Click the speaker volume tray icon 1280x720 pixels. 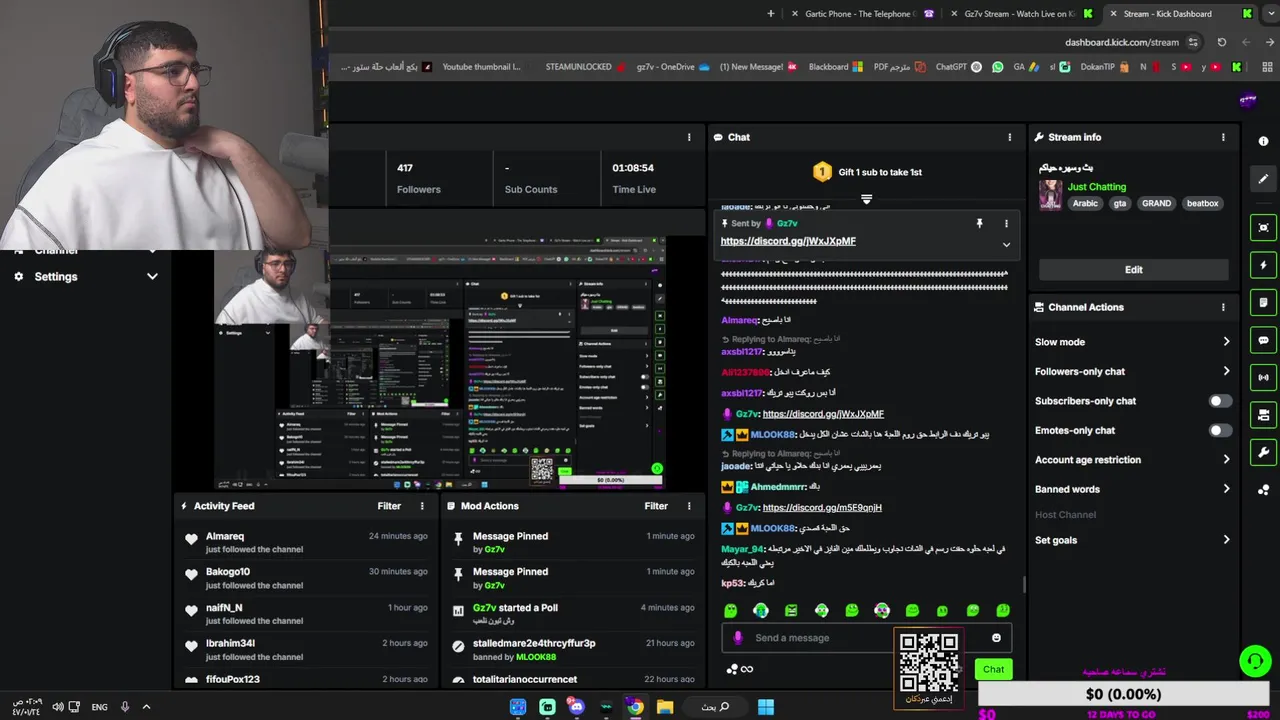click(58, 707)
